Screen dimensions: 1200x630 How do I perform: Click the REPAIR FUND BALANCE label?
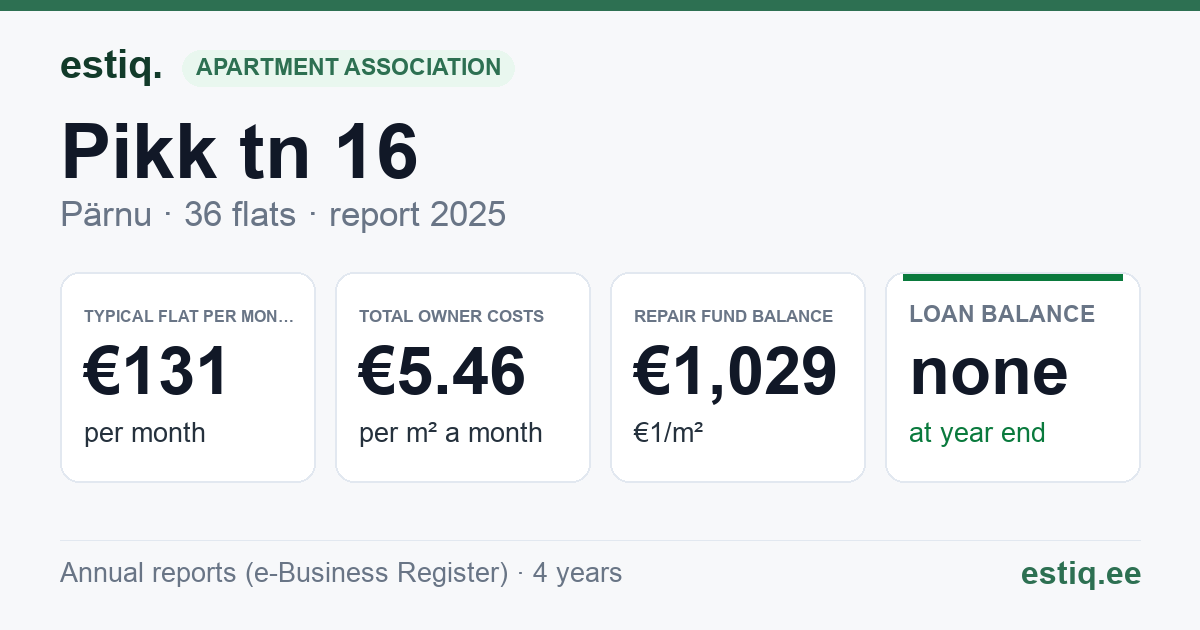[733, 316]
